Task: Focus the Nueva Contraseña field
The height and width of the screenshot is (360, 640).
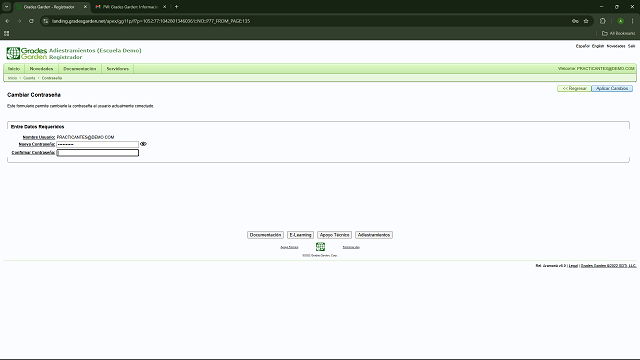Action: (98, 144)
